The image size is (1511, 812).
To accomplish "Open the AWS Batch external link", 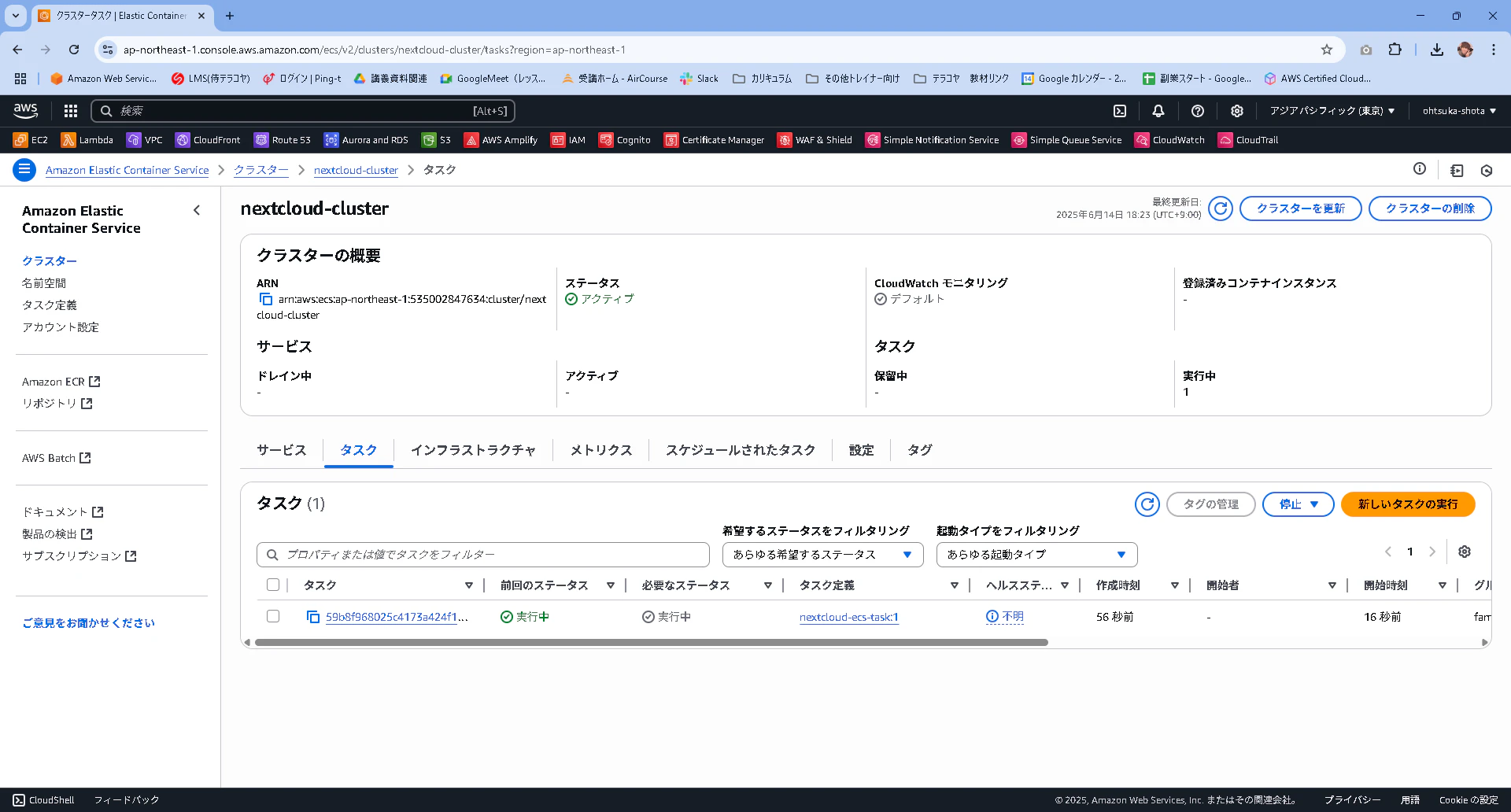I will click(56, 458).
